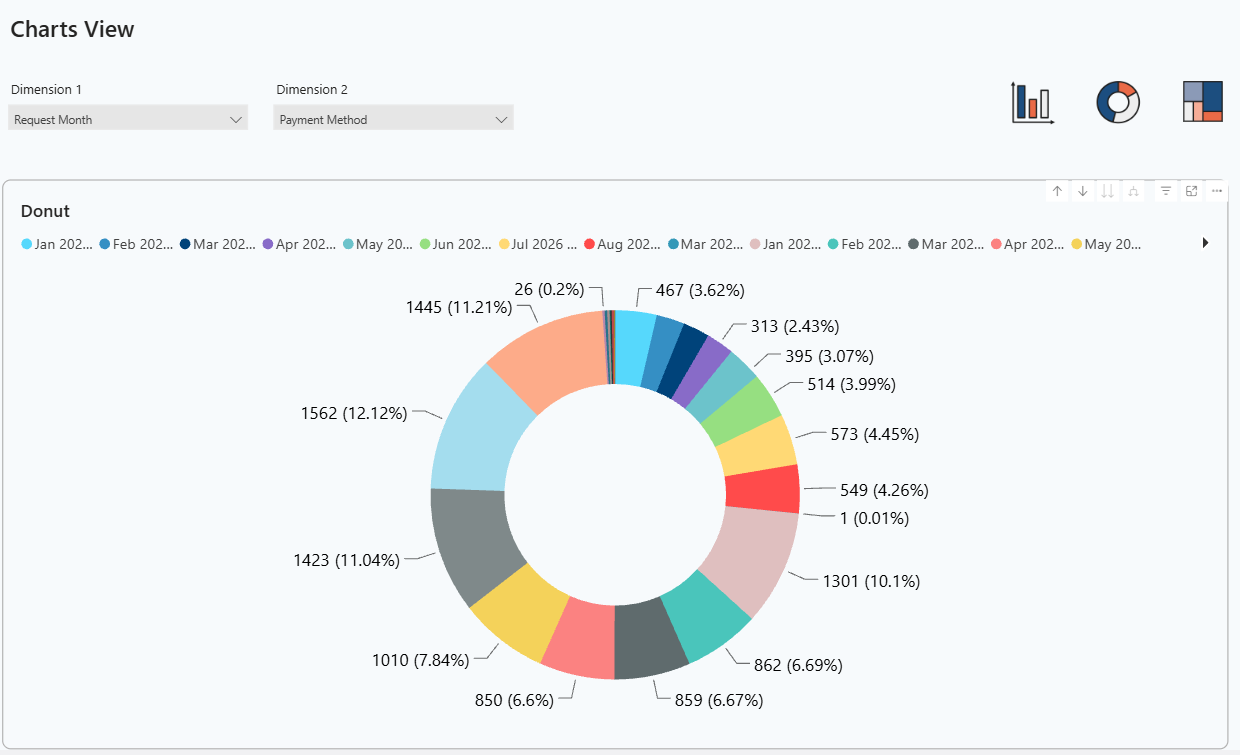Select the Jul 2026 legend item

[x=538, y=244]
